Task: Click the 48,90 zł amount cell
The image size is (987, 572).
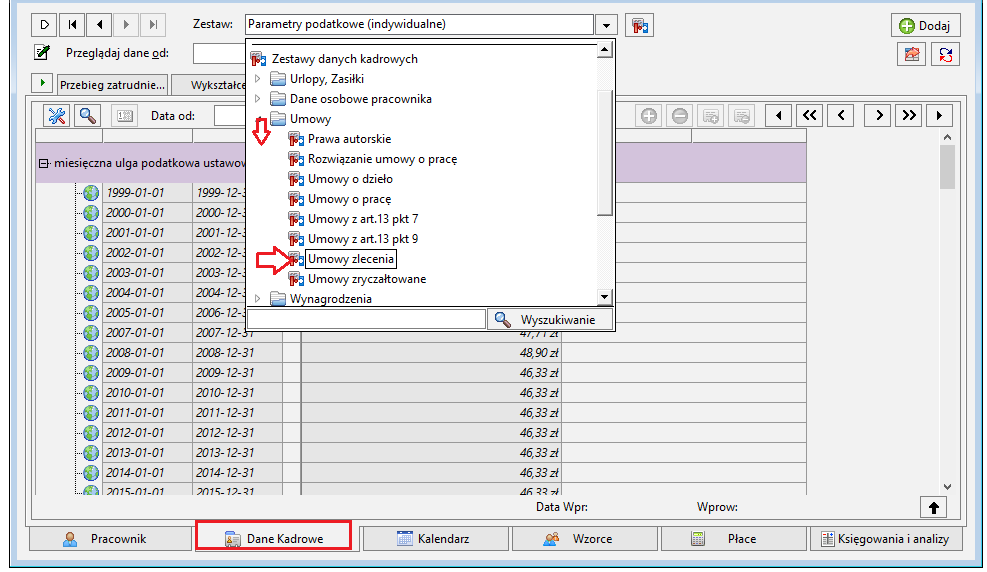Action: click(x=431, y=352)
